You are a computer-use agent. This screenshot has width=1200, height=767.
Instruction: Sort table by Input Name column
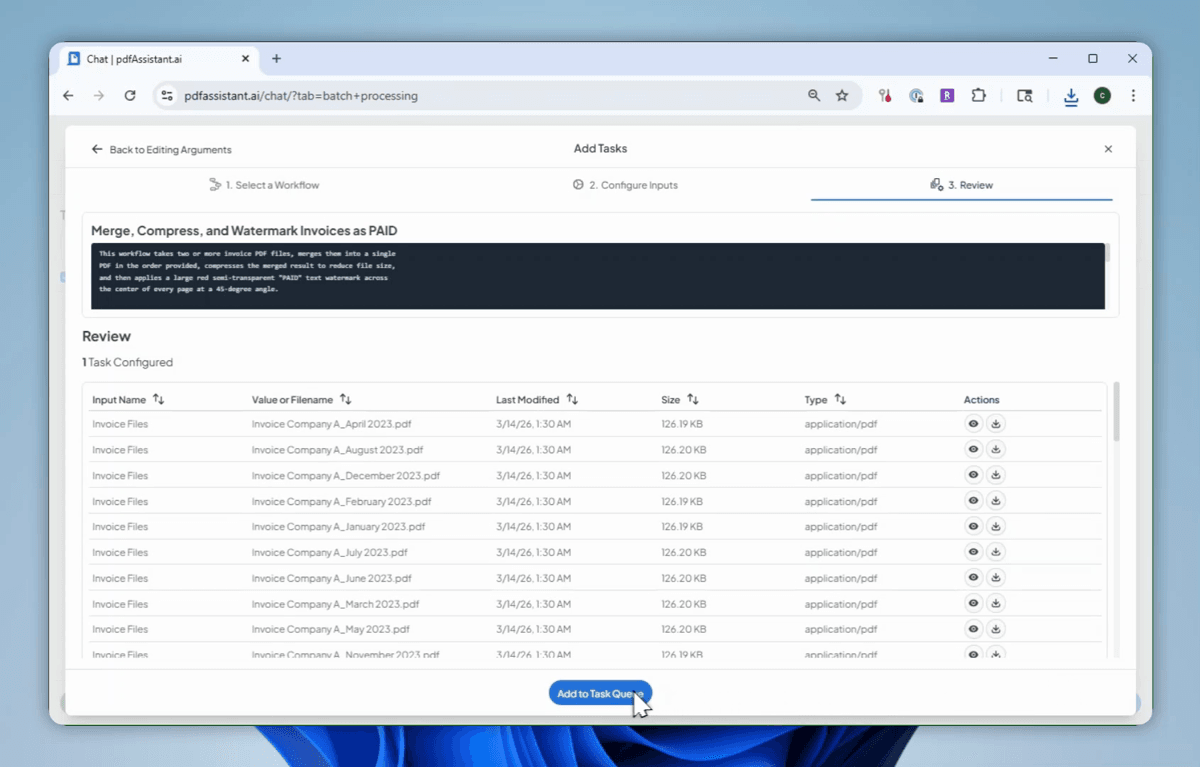158,400
